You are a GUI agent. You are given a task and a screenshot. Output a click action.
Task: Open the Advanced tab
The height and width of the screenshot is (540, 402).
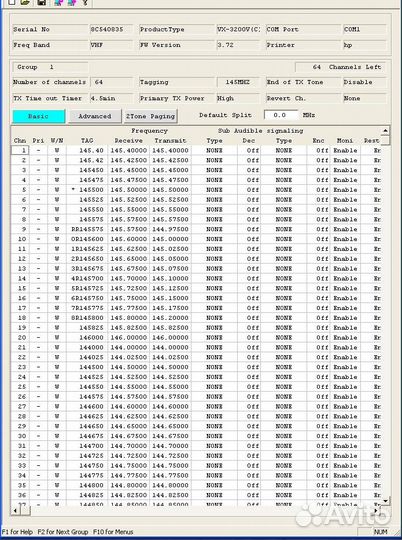[x=95, y=116]
